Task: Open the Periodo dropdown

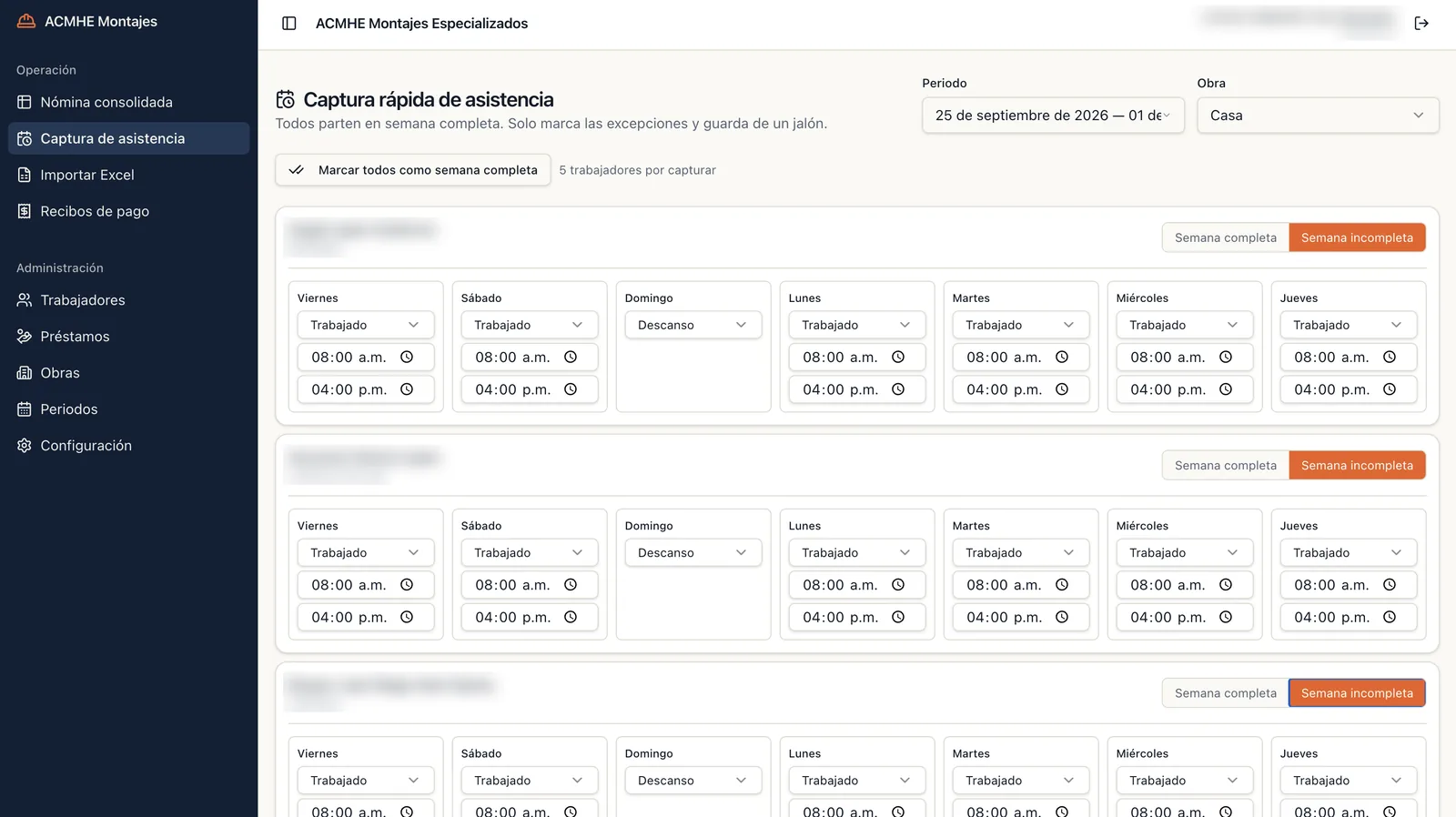Action: coord(1053,116)
